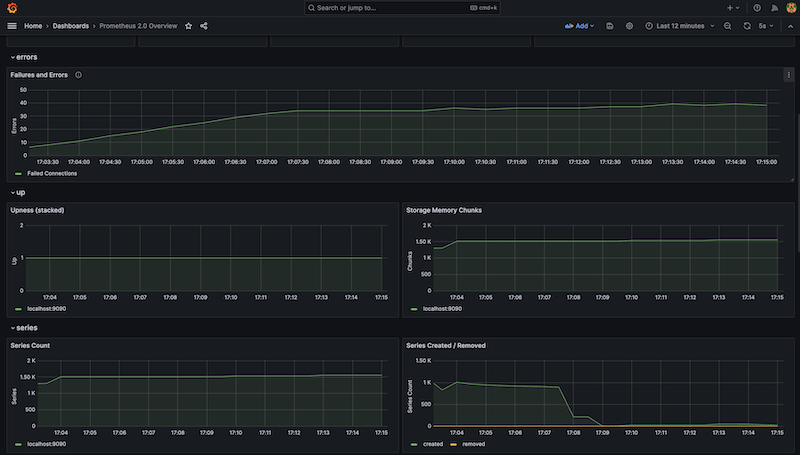800x455 pixels.
Task: Go to Dashboards breadcrumb
Action: 70,26
